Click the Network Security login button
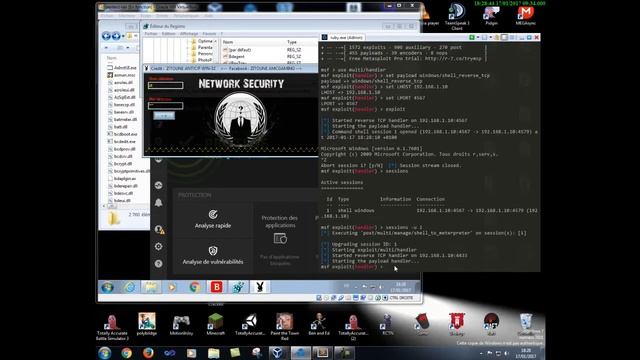This screenshot has height=360, width=640. pos(164,116)
